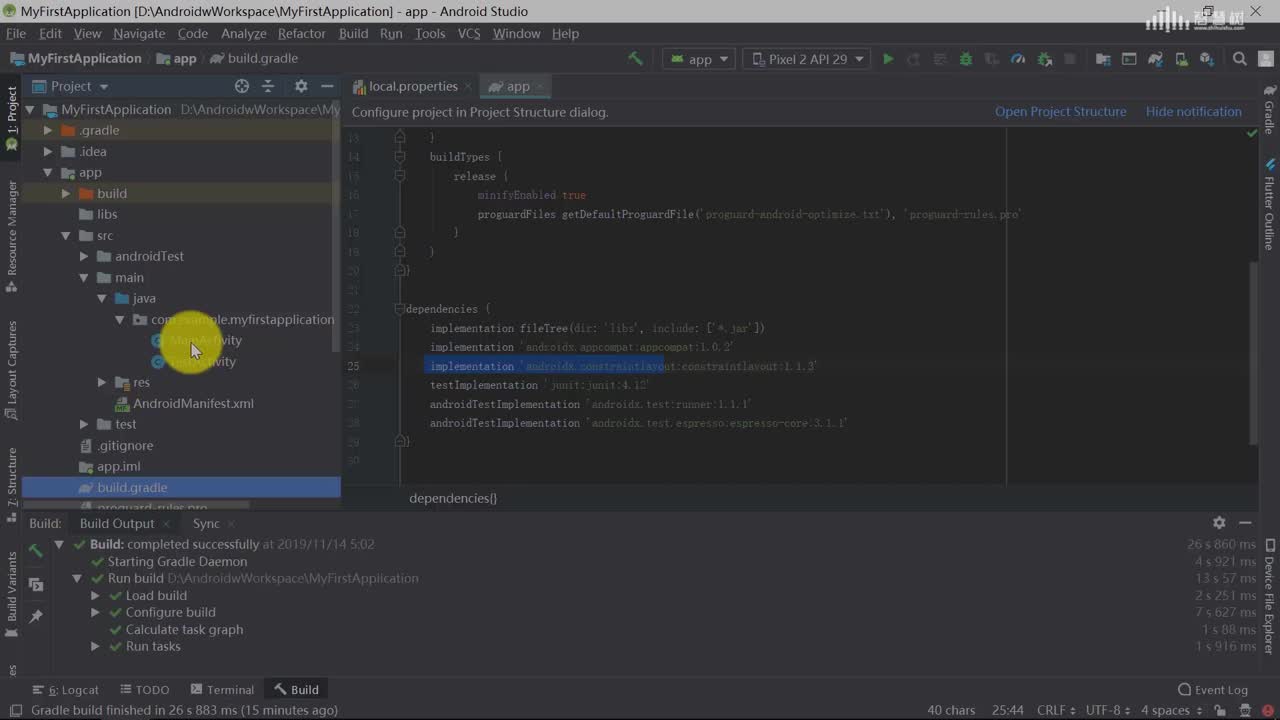The height and width of the screenshot is (720, 1280).
Task: Switch to the Sync tab in Build panel
Action: pos(206,523)
